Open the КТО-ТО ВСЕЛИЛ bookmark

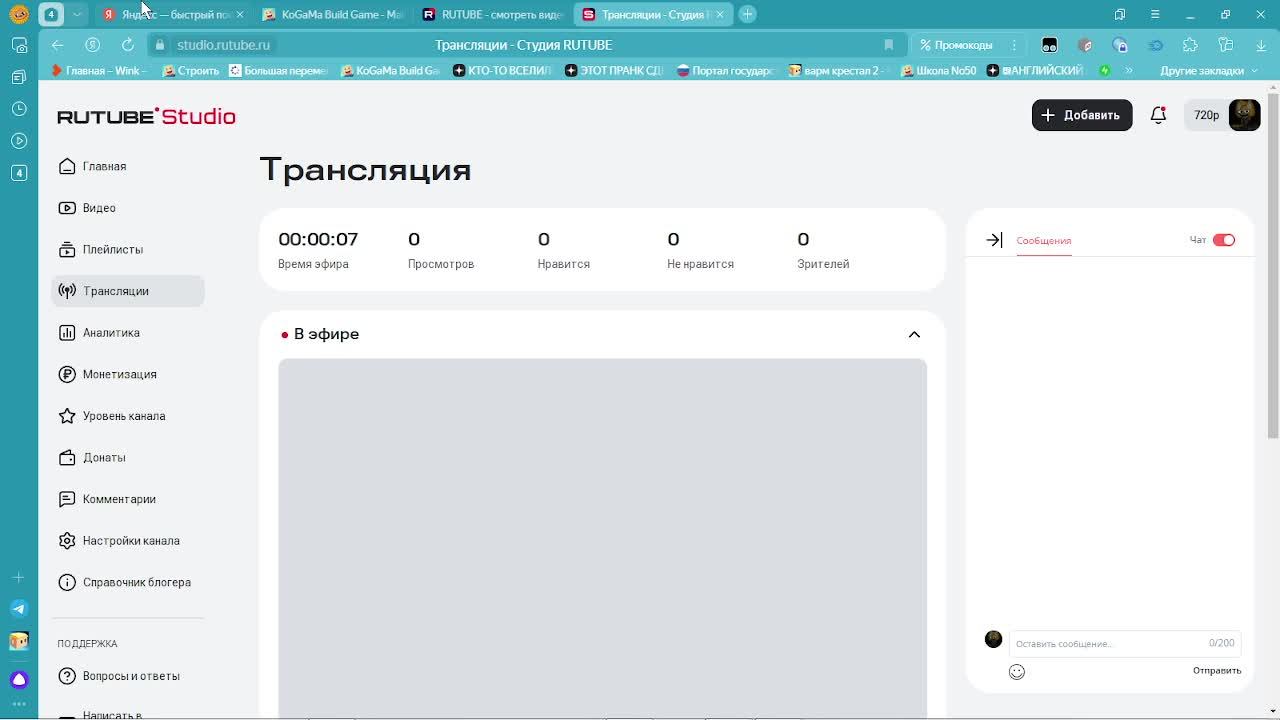(503, 71)
